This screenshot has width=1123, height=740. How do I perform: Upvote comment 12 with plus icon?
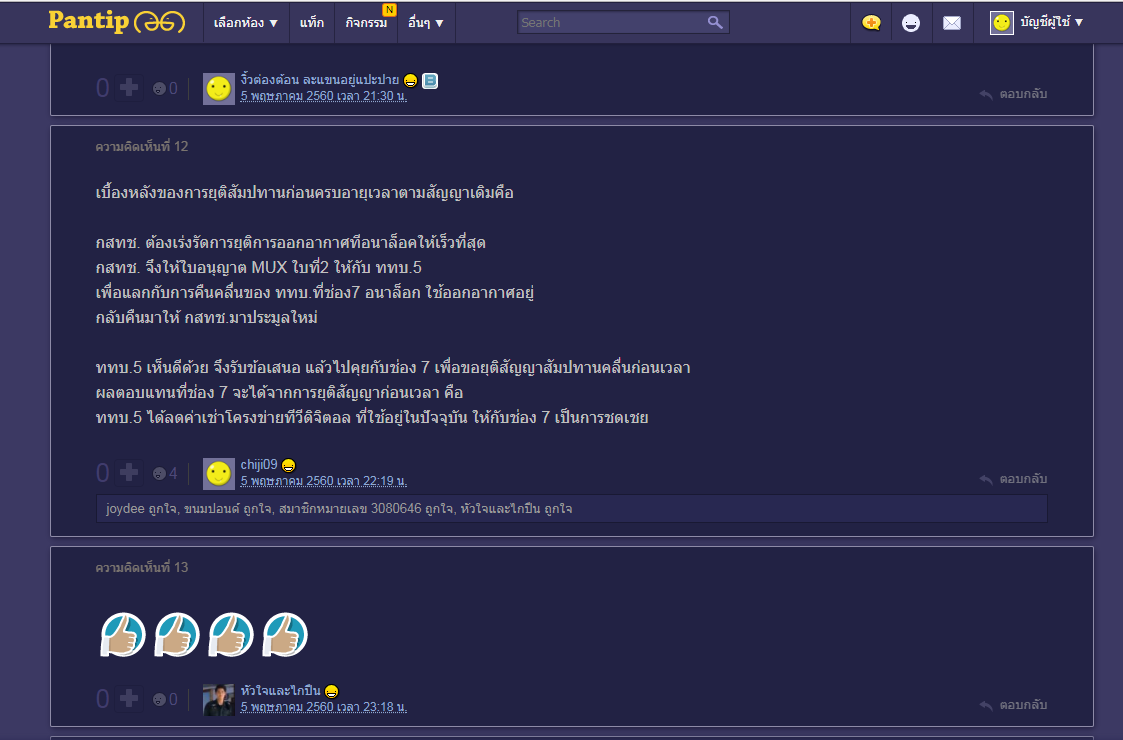pyautogui.click(x=129, y=472)
